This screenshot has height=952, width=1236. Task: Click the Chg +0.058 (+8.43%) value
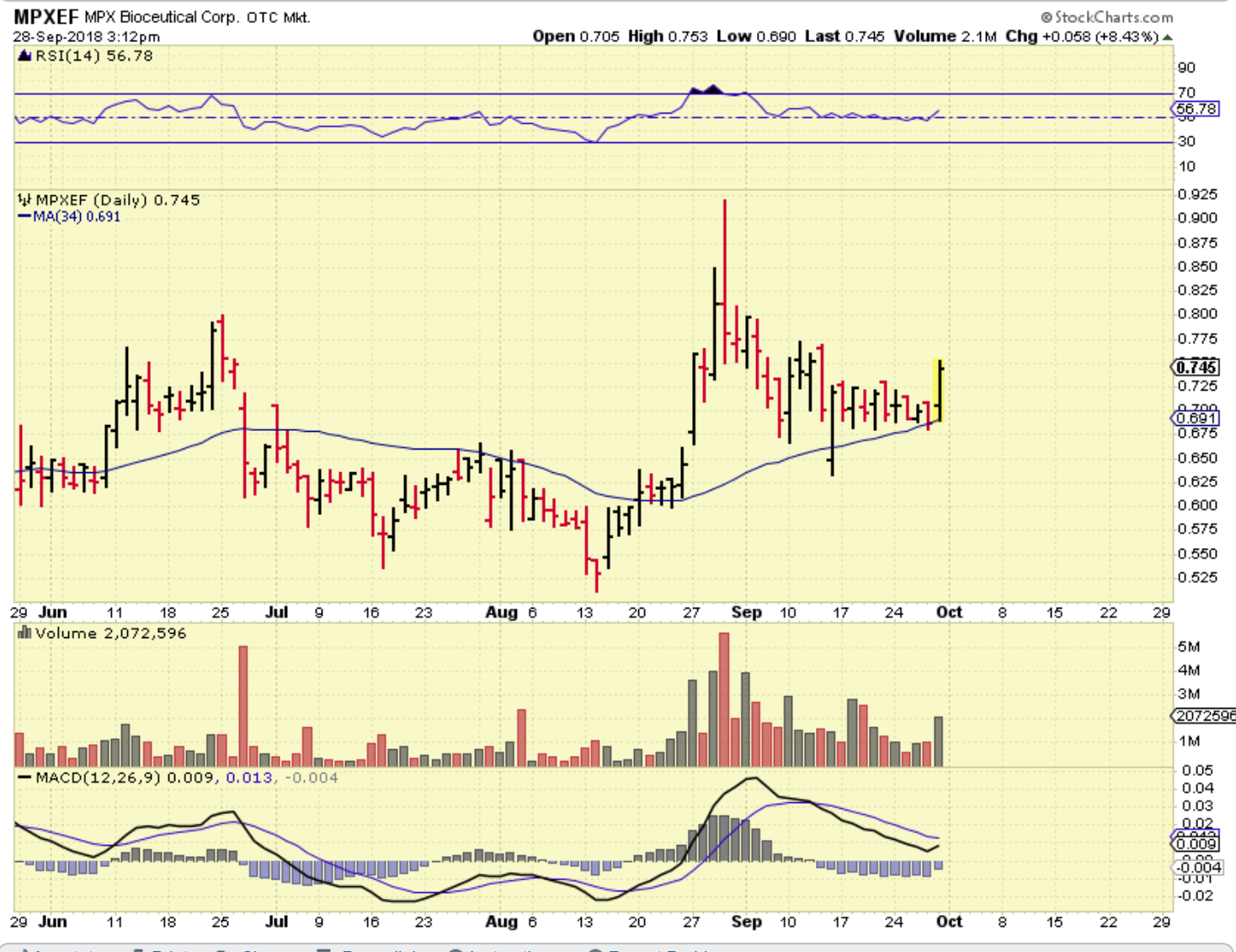pos(1082,36)
